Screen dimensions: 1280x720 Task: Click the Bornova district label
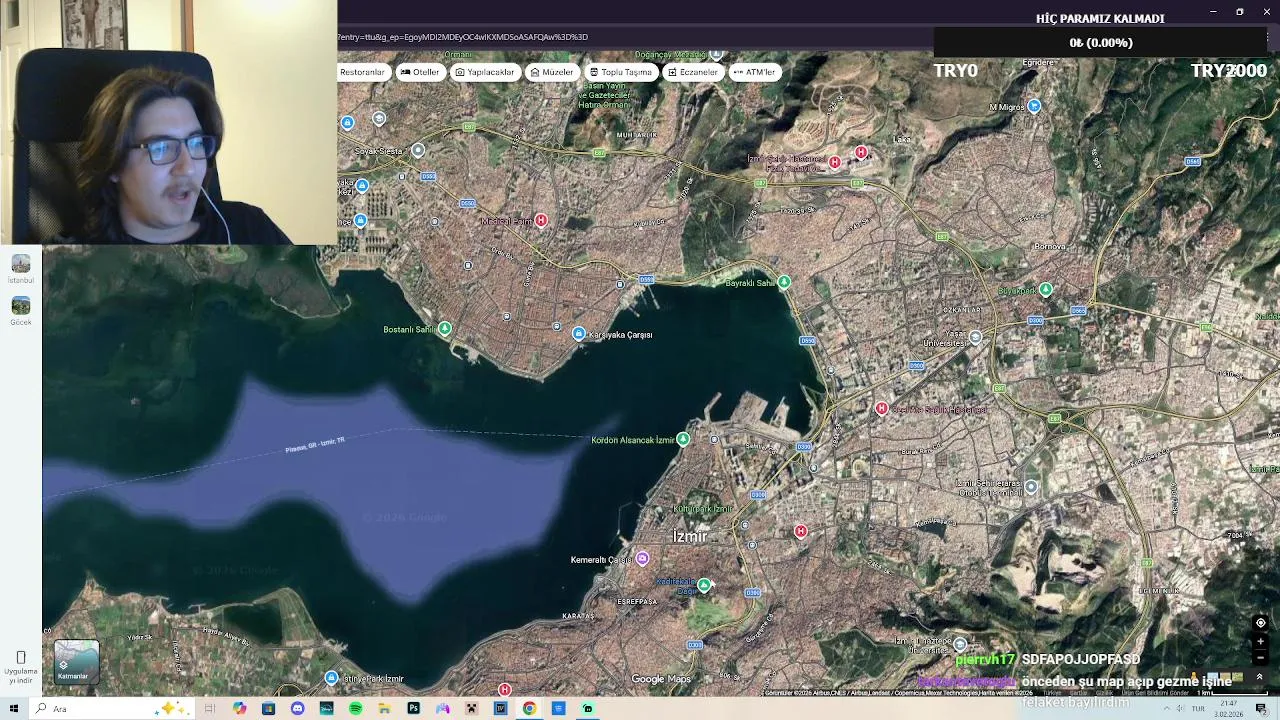(x=1050, y=246)
